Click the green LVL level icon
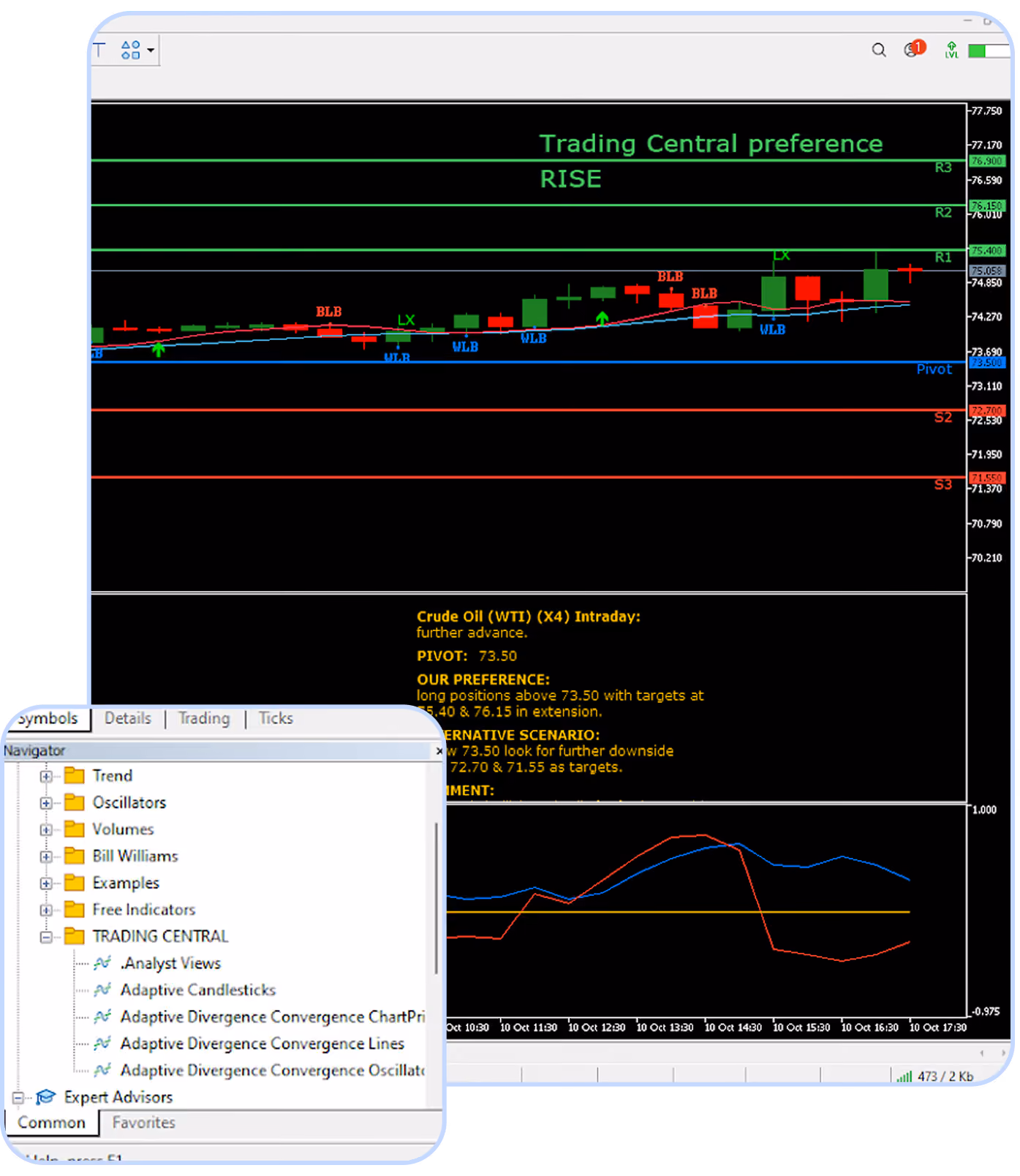1020x1176 pixels. (951, 50)
